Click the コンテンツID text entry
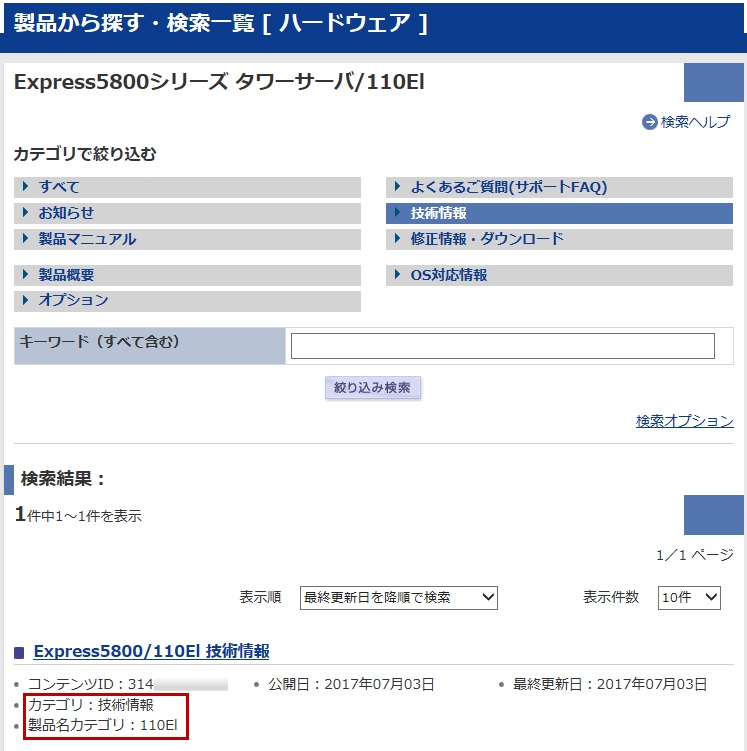 [127, 684]
